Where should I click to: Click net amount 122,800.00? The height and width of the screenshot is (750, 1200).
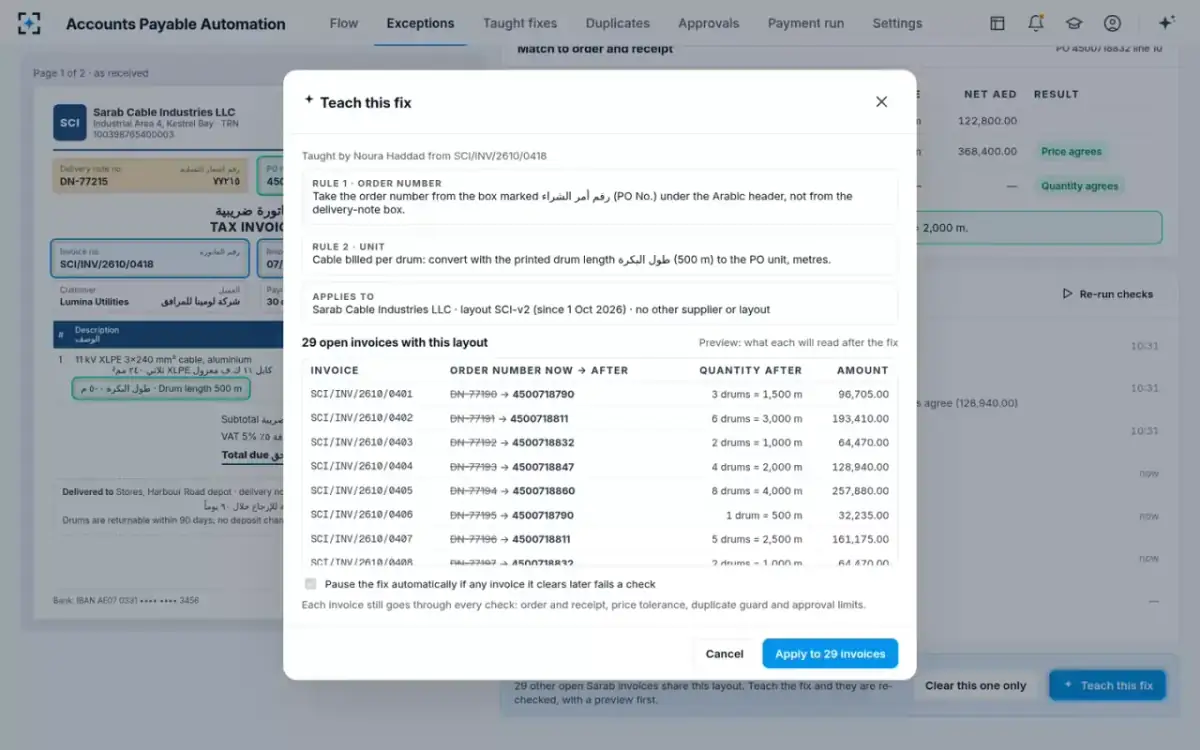pos(987,121)
